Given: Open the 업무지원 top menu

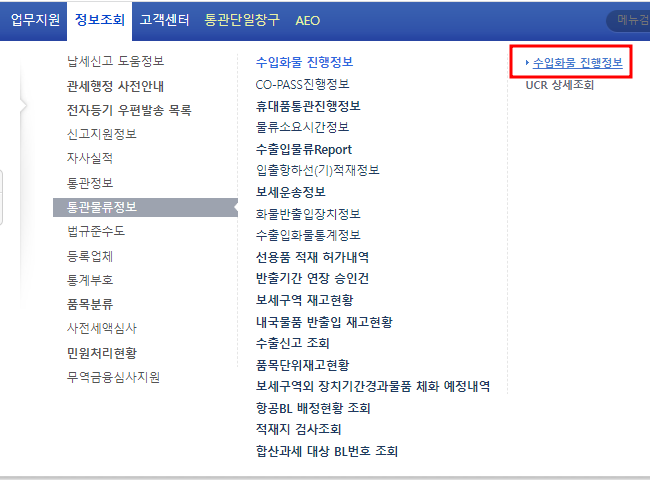Looking at the screenshot, I should (35, 20).
